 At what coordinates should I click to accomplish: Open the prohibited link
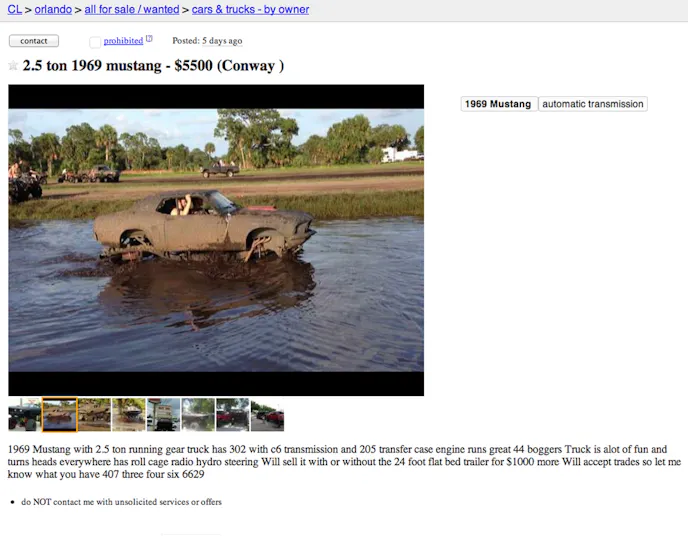pos(123,41)
